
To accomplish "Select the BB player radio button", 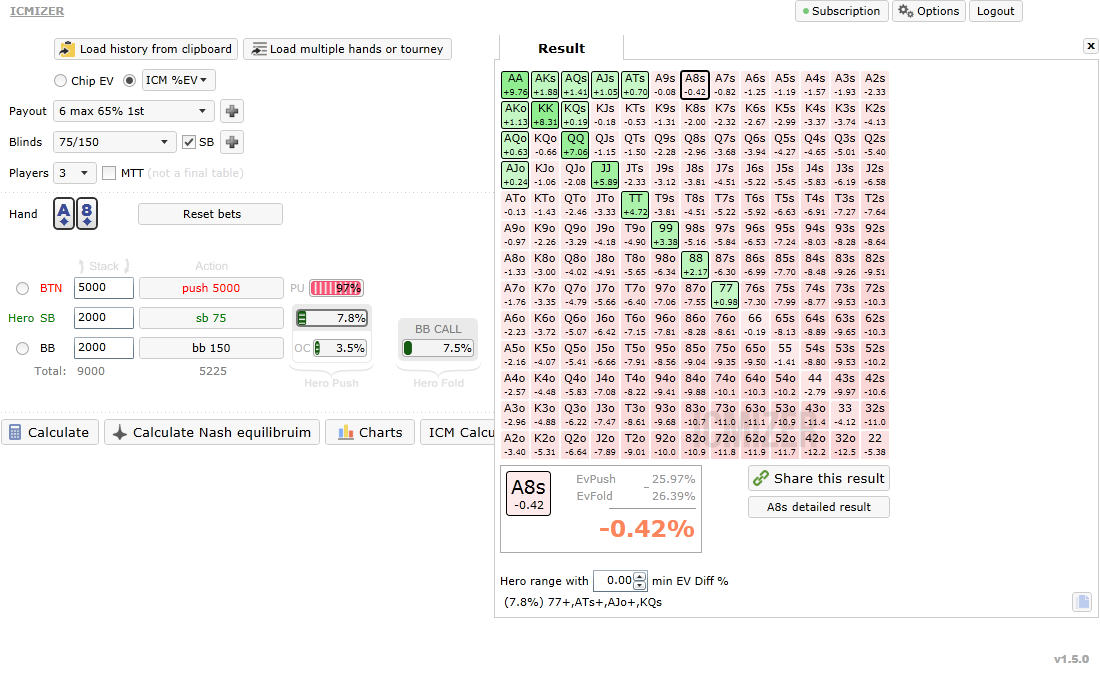I will pyautogui.click(x=22, y=348).
